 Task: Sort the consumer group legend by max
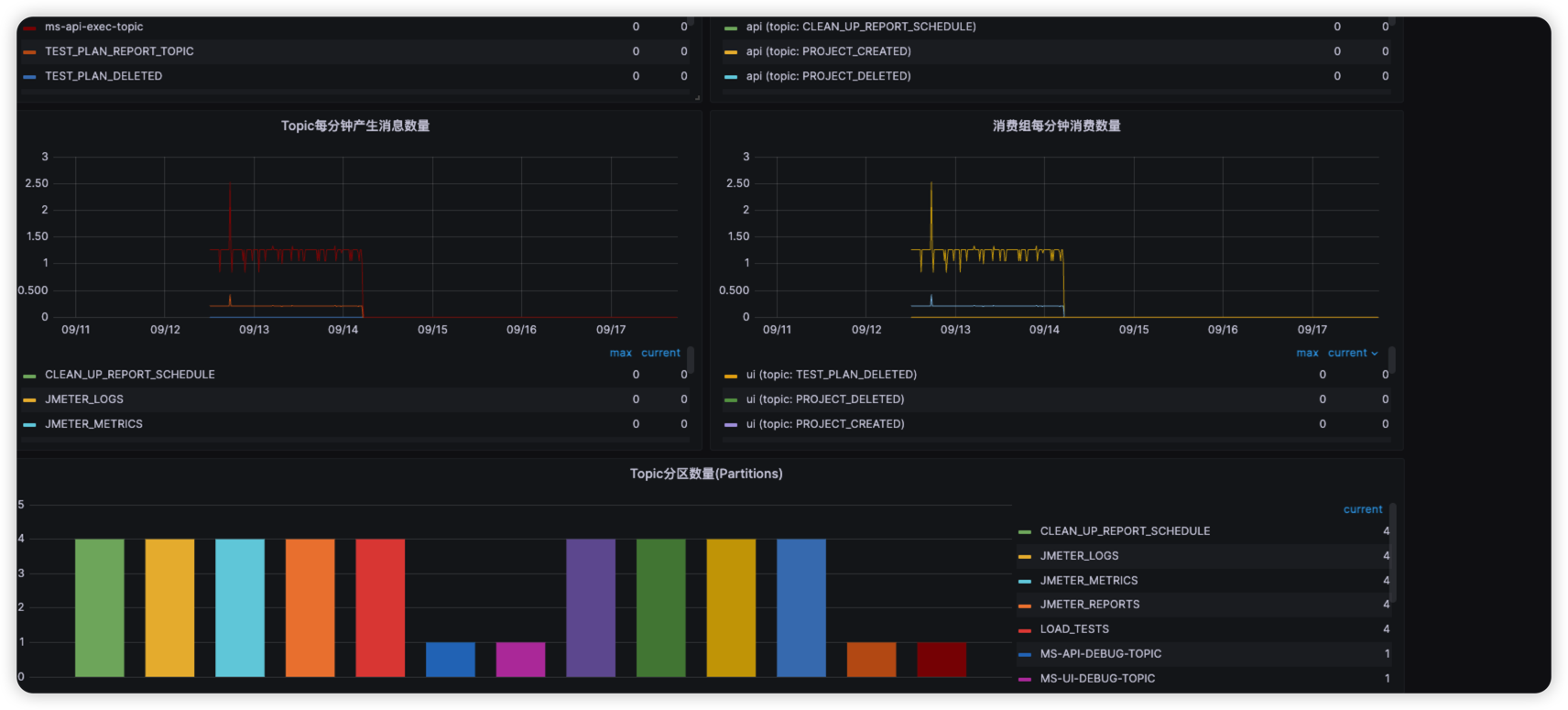coord(1307,353)
